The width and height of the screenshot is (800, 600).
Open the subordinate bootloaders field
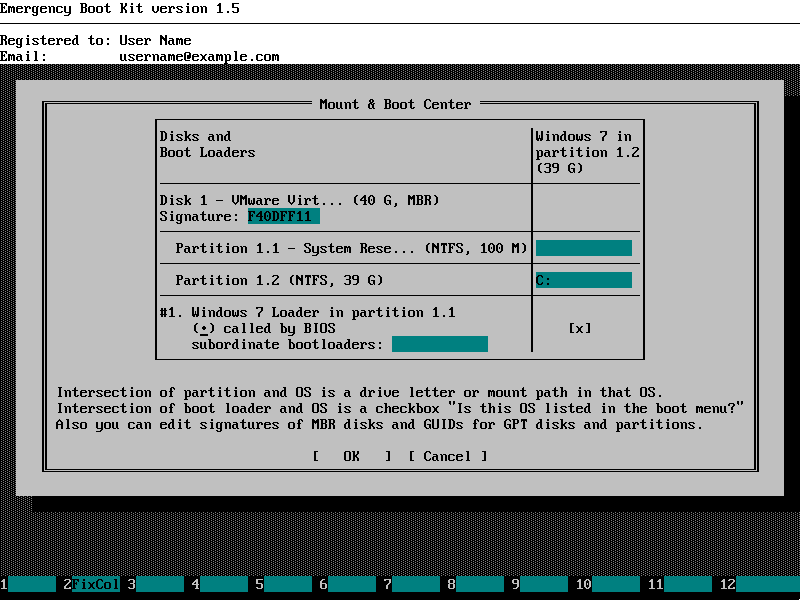(x=440, y=343)
